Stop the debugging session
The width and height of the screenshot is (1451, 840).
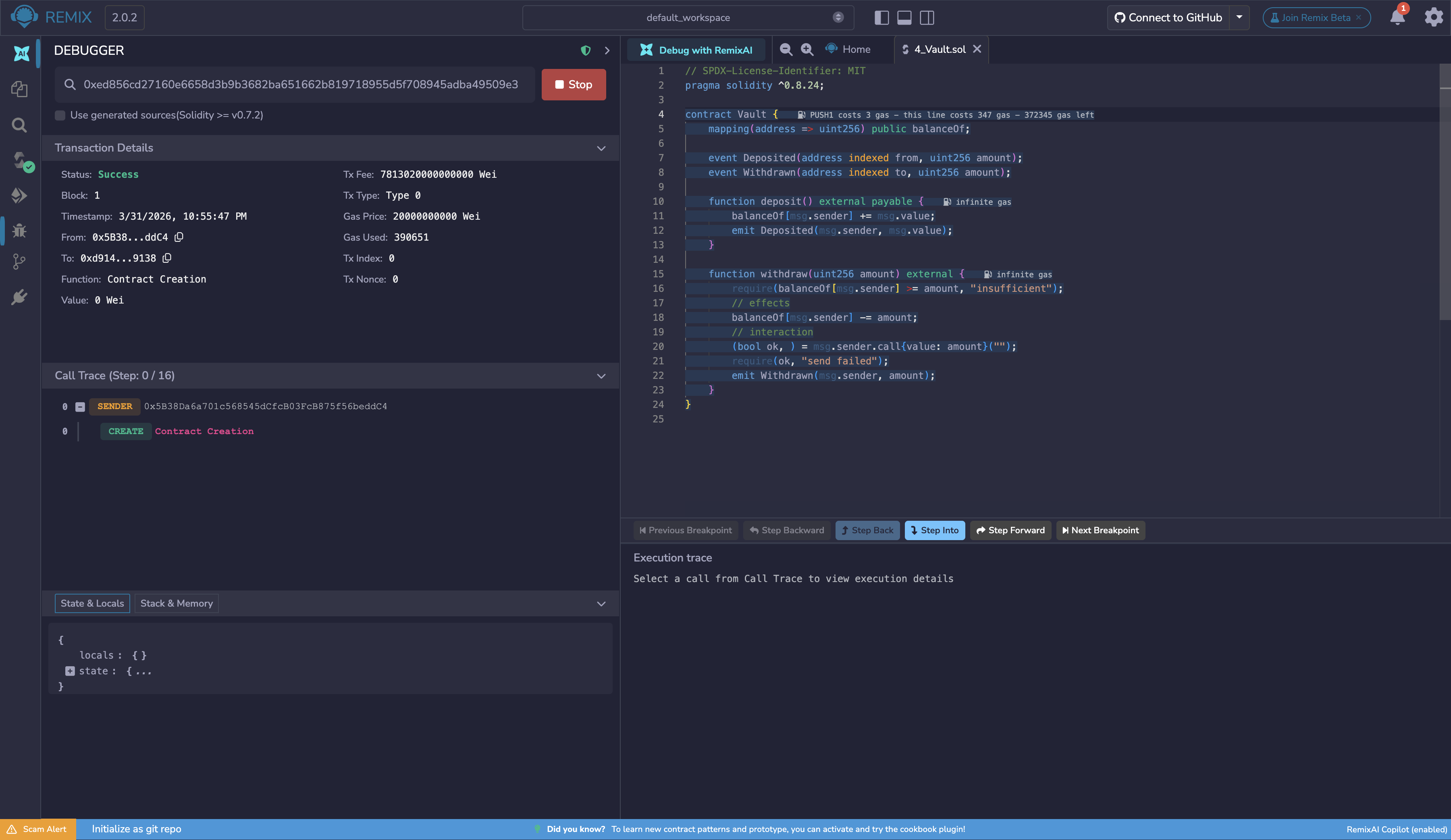coord(574,85)
